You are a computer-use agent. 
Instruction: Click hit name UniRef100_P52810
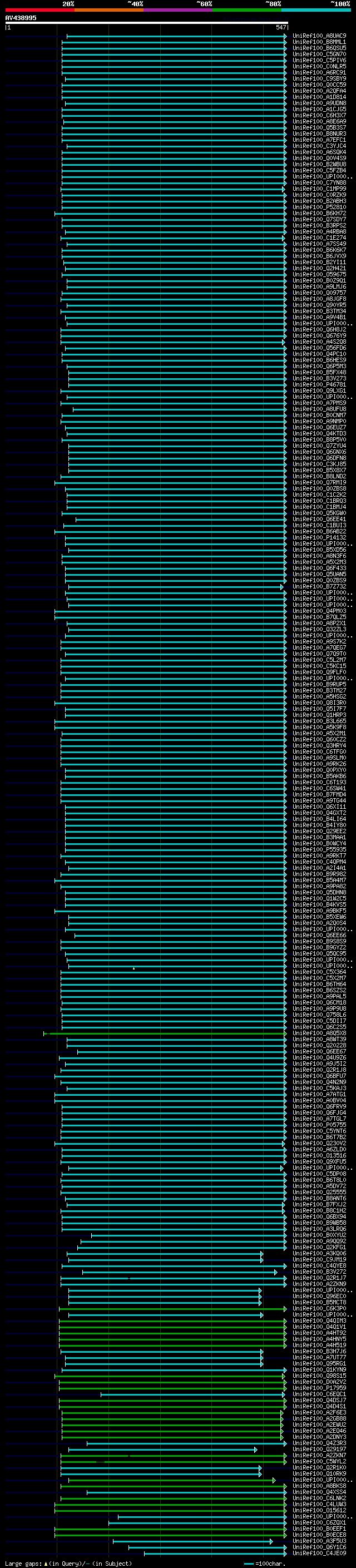point(319,207)
